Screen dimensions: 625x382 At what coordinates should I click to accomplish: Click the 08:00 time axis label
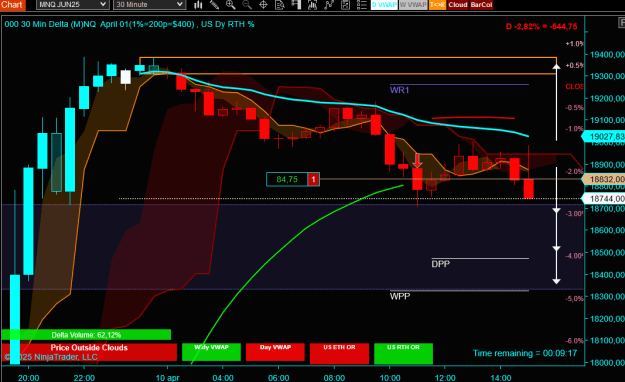(334, 378)
